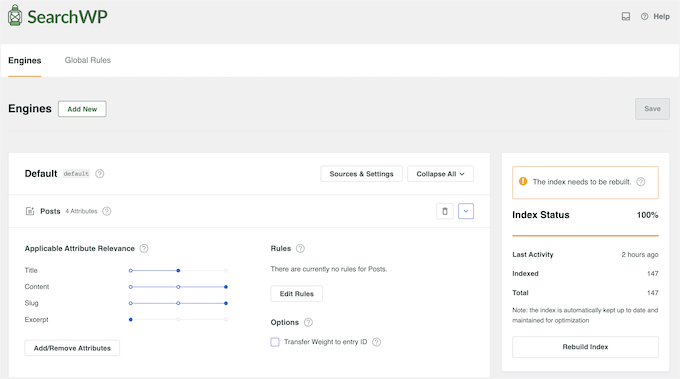The width and height of the screenshot is (680, 379).
Task: Switch to the Engines tab
Action: (x=25, y=60)
